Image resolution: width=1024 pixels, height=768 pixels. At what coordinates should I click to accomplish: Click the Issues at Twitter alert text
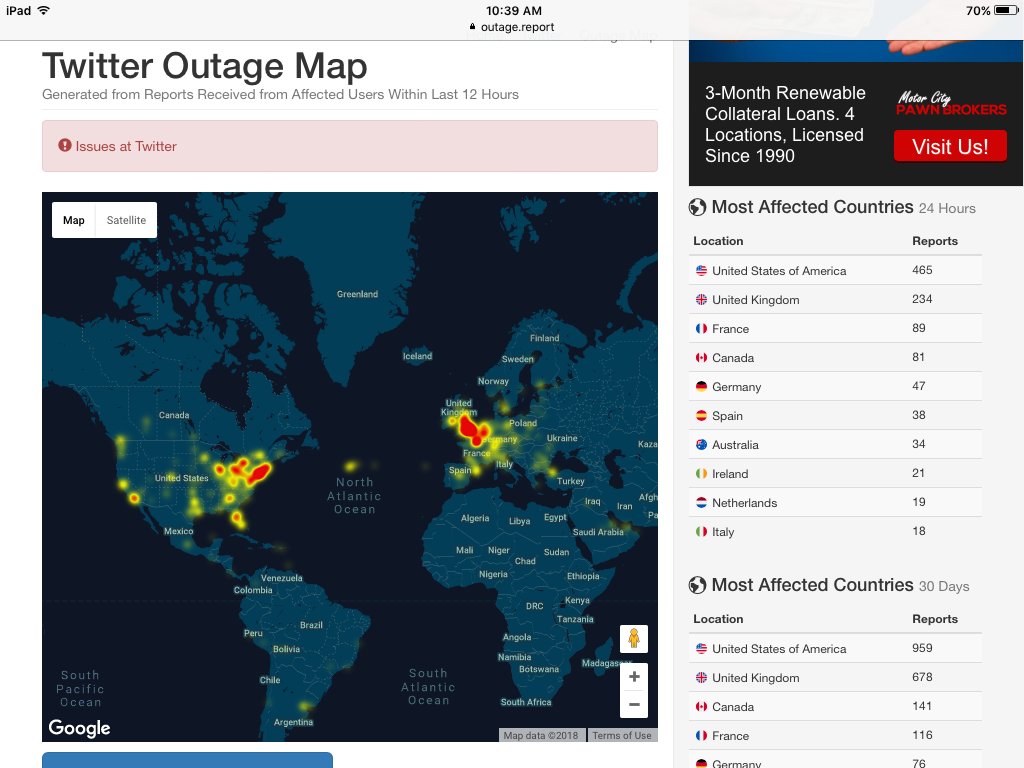pyautogui.click(x=126, y=146)
